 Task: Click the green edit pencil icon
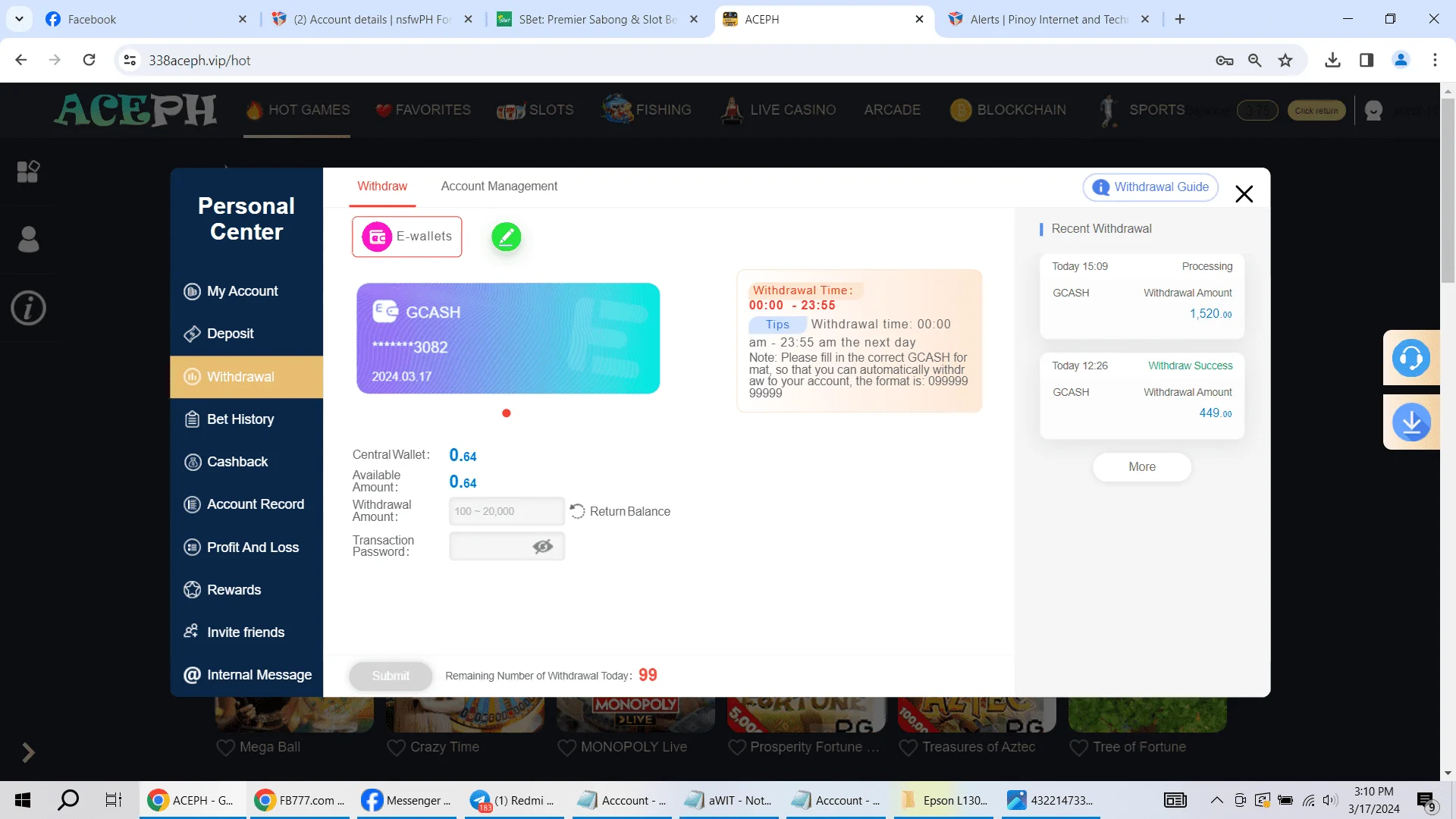click(506, 237)
